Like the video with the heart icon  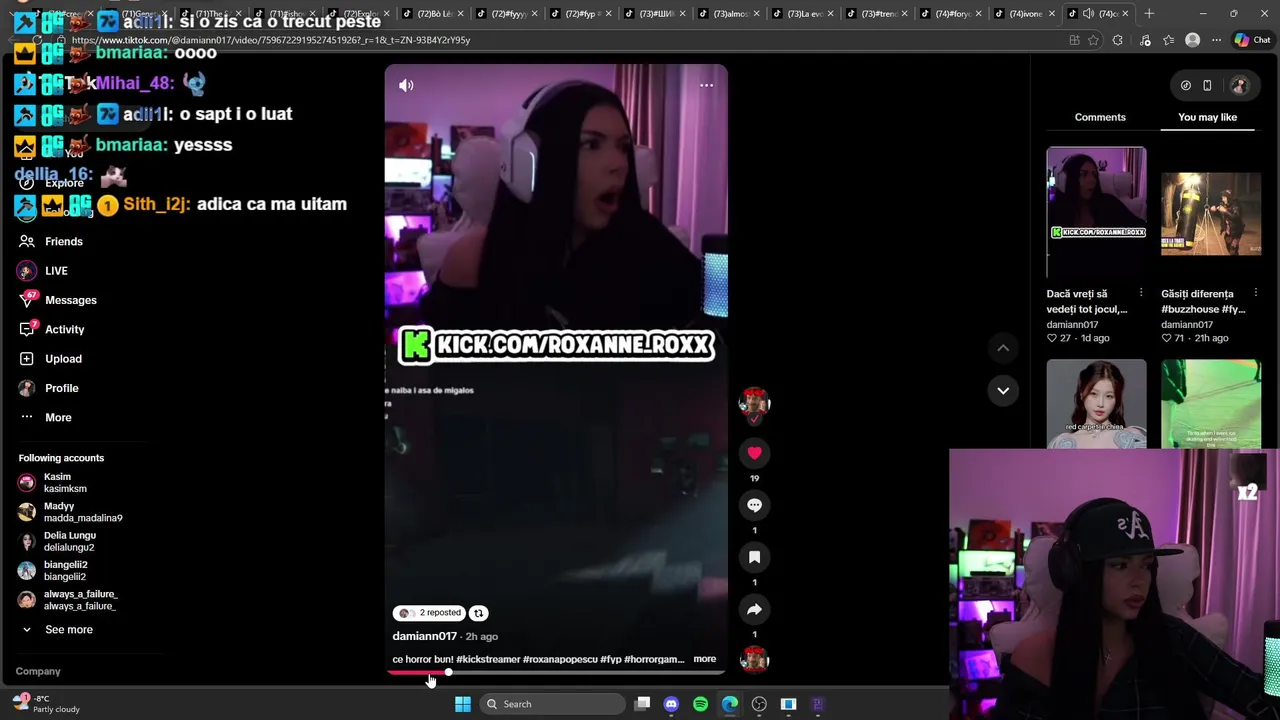coord(754,453)
